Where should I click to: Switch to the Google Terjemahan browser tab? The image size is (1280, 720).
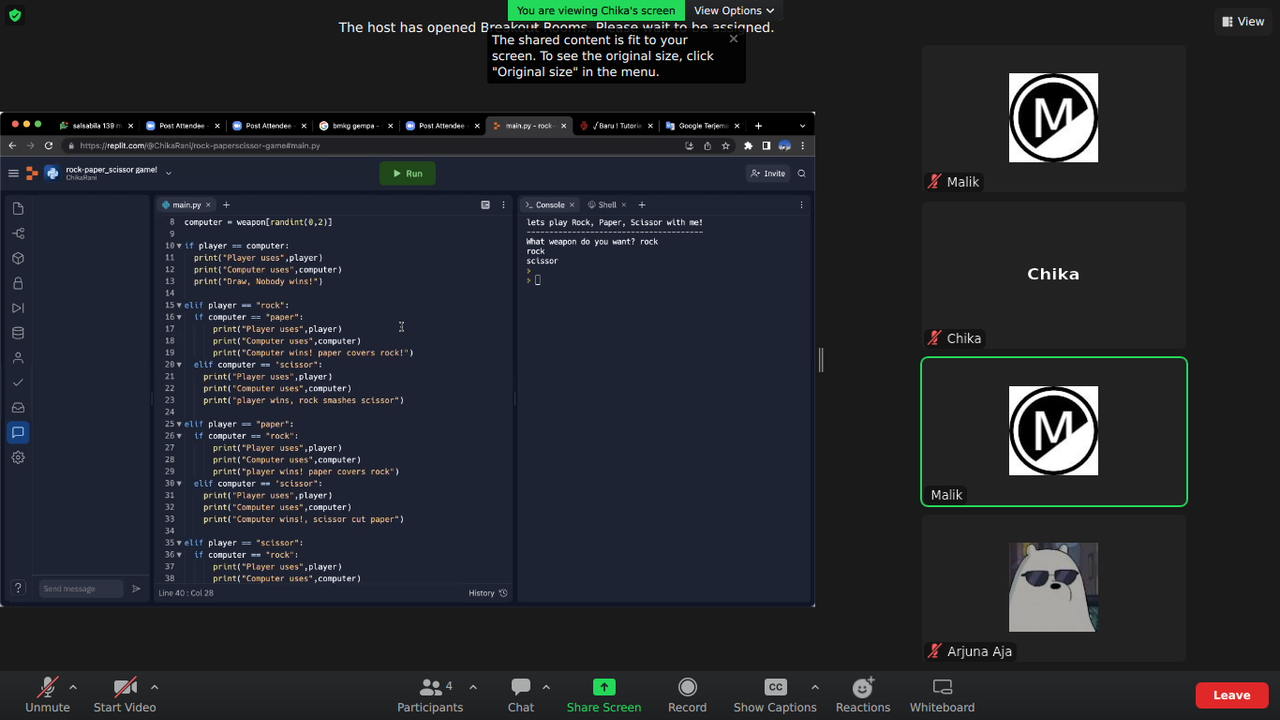(x=703, y=125)
